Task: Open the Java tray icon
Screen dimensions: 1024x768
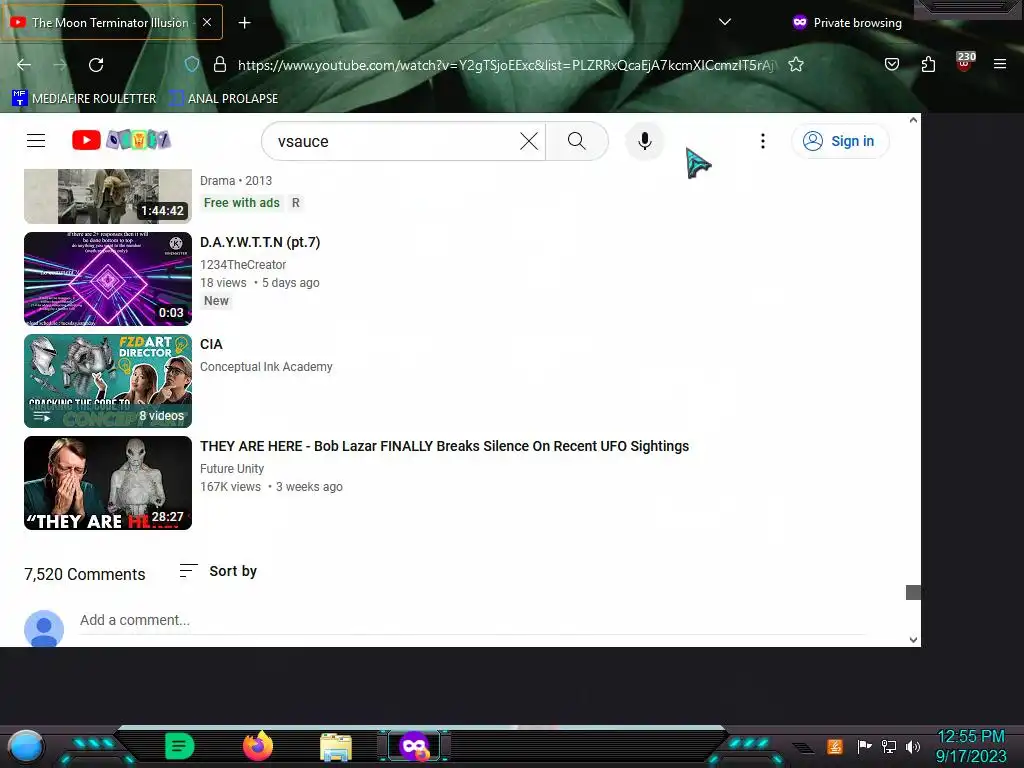Action: coord(834,746)
